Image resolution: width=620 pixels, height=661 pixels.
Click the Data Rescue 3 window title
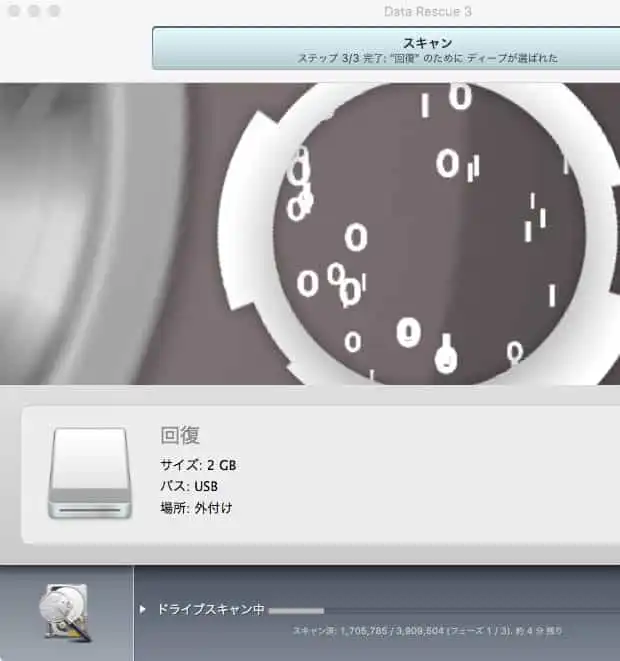coord(427,11)
